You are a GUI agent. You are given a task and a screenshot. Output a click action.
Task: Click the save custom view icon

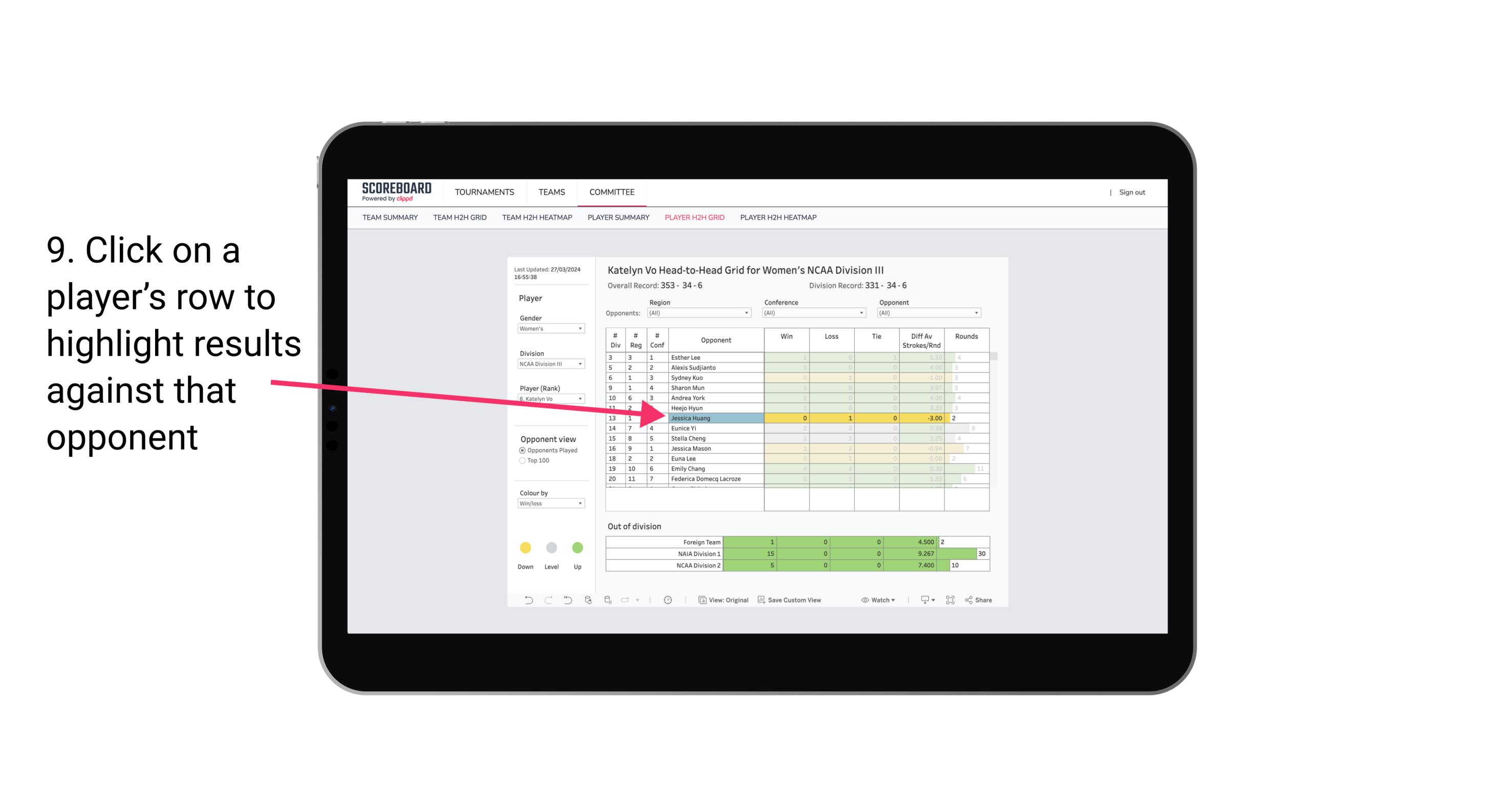coord(762,600)
